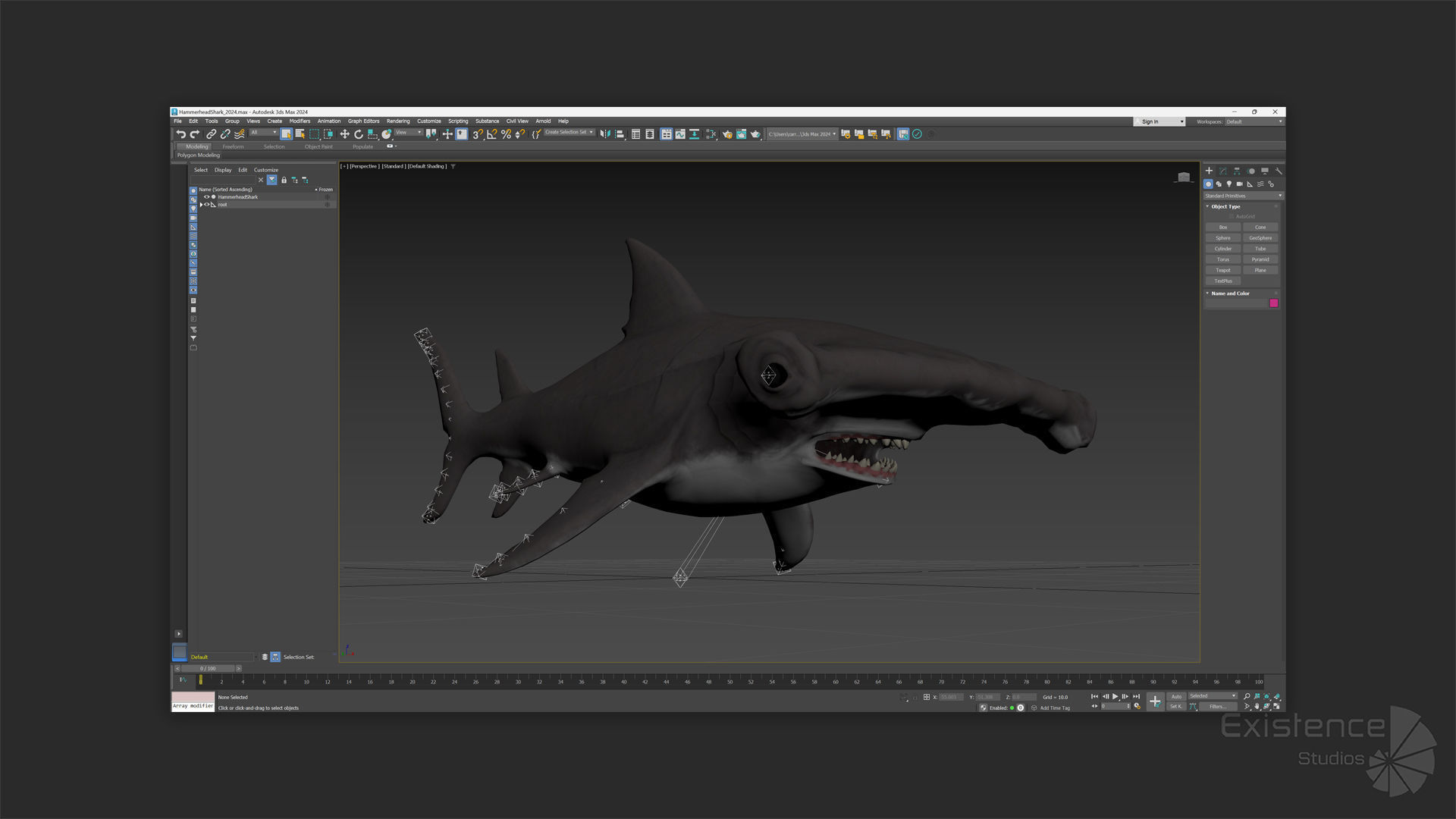Open the key Filters... button
Screen dimensions: 1456x819
click(1218, 707)
